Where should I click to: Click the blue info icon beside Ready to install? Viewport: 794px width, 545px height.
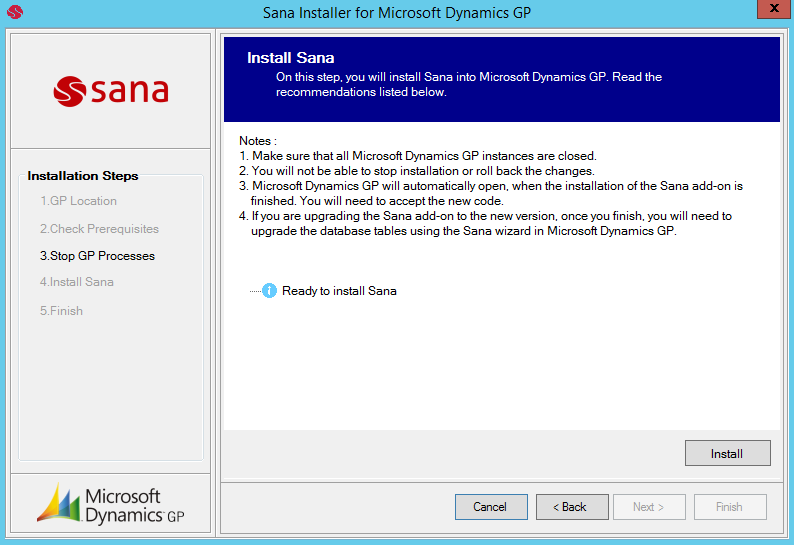(x=269, y=291)
